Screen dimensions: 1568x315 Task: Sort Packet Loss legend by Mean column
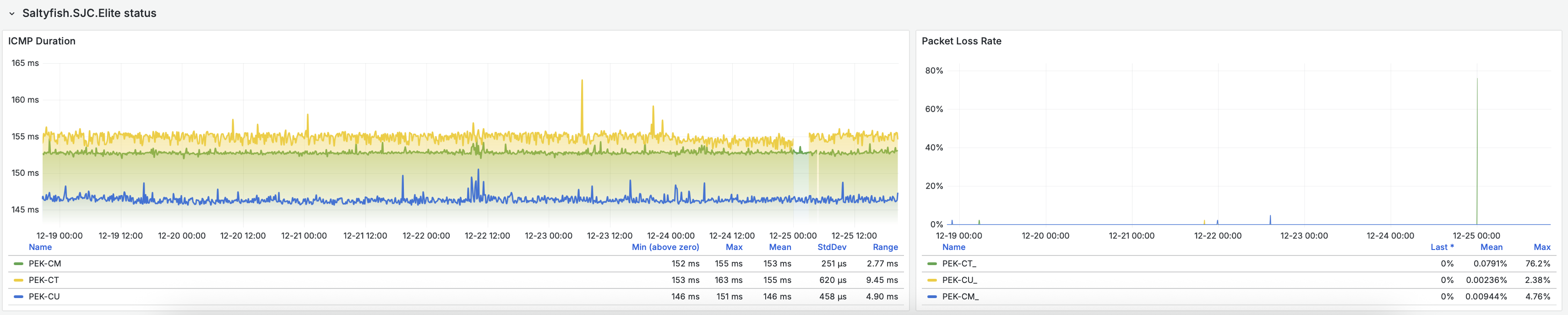pos(1491,247)
